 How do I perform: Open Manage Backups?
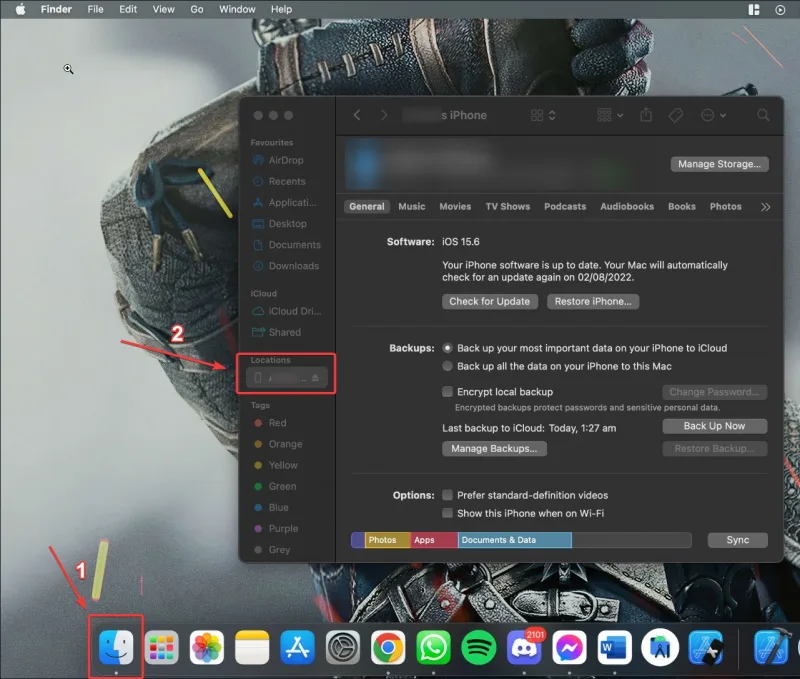click(494, 448)
